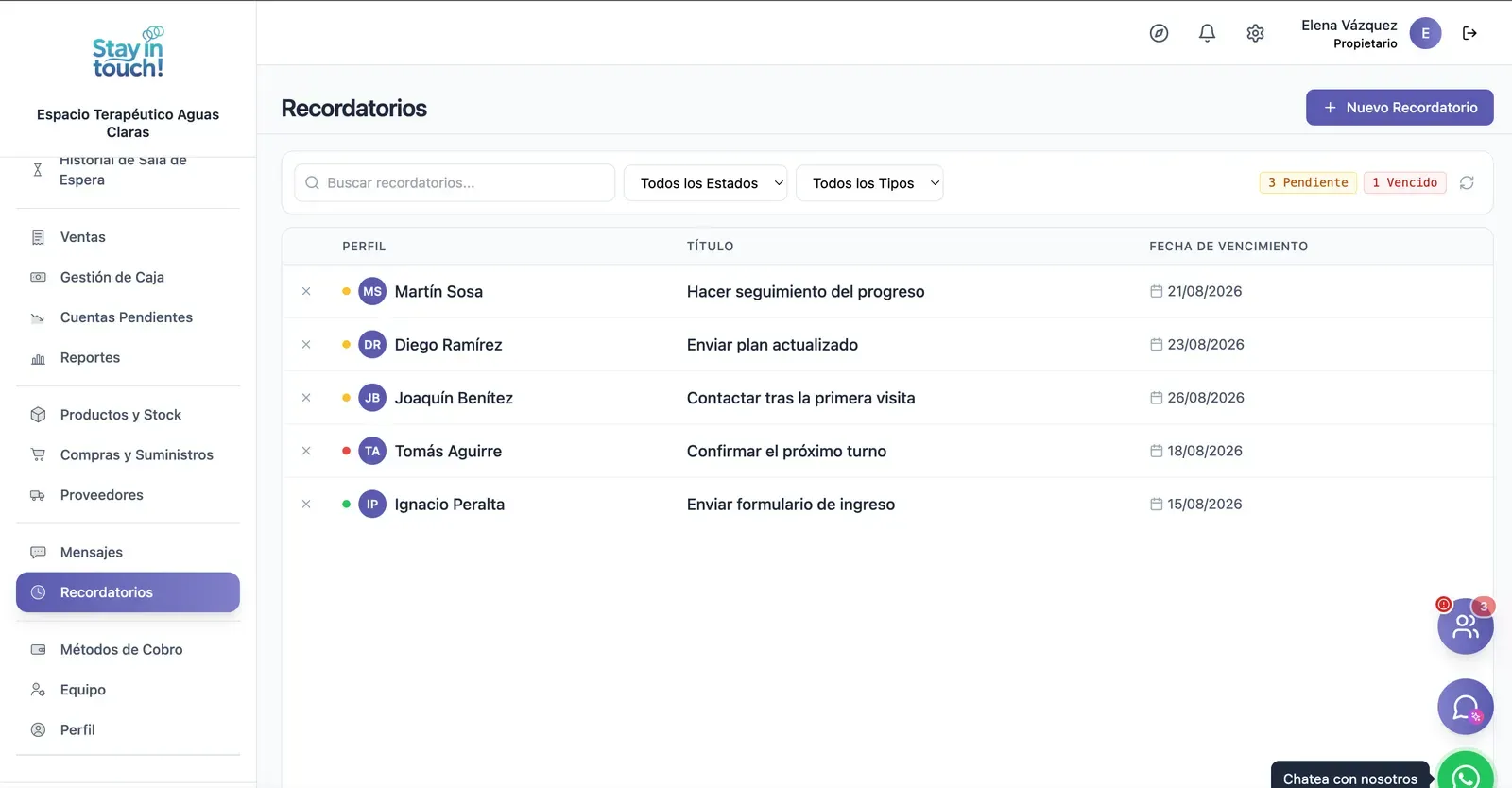Image resolution: width=1512 pixels, height=788 pixels.
Task: Click the TA avatar for Tomás Aguirre
Action: click(372, 451)
